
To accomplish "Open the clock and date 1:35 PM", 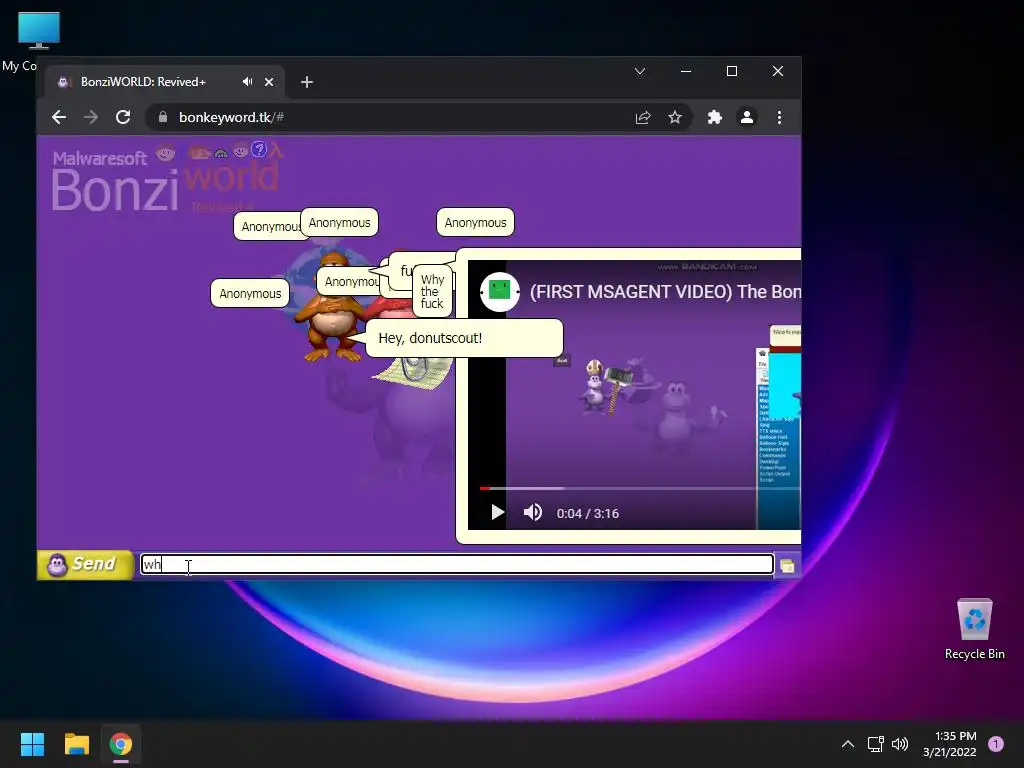I will pyautogui.click(x=950, y=744).
